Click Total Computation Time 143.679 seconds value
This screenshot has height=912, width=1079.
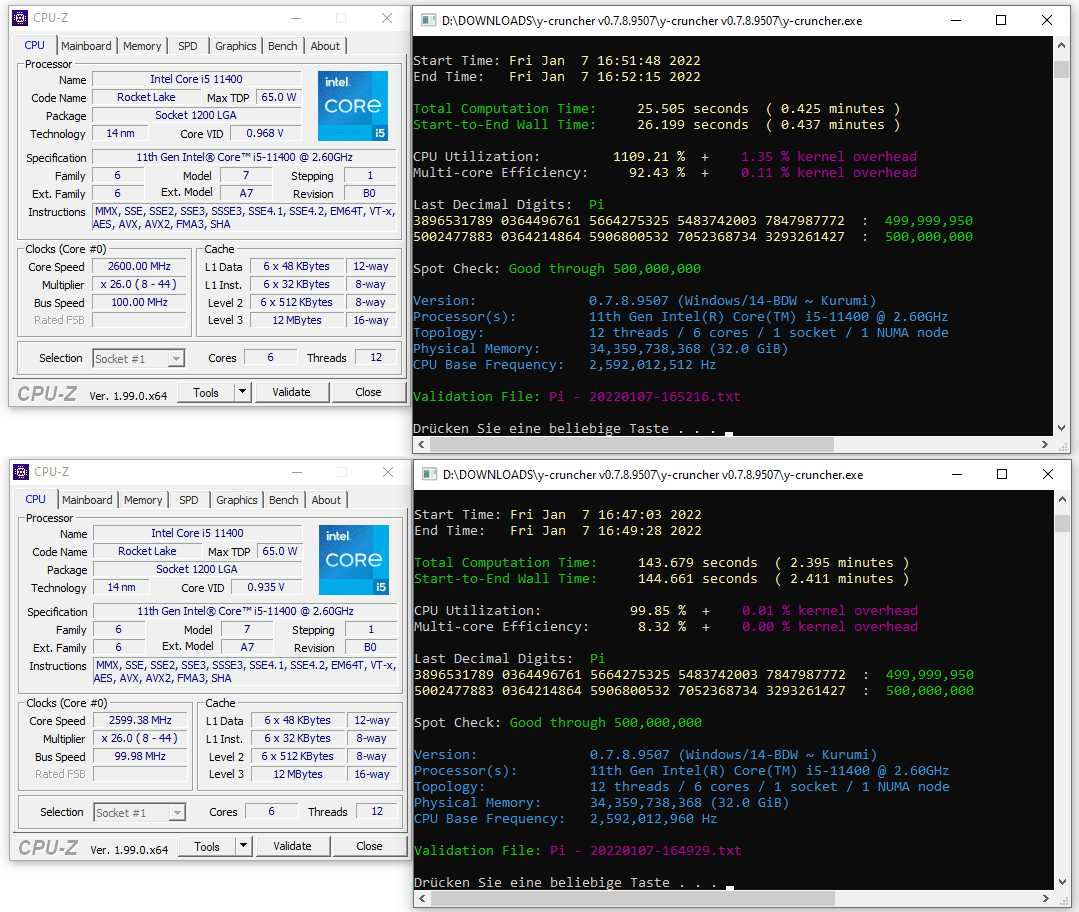point(698,563)
